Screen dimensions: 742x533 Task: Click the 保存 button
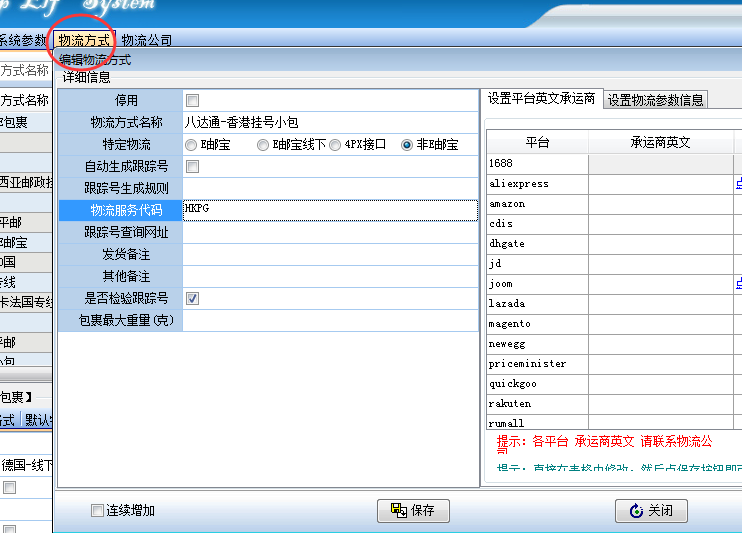pos(413,511)
